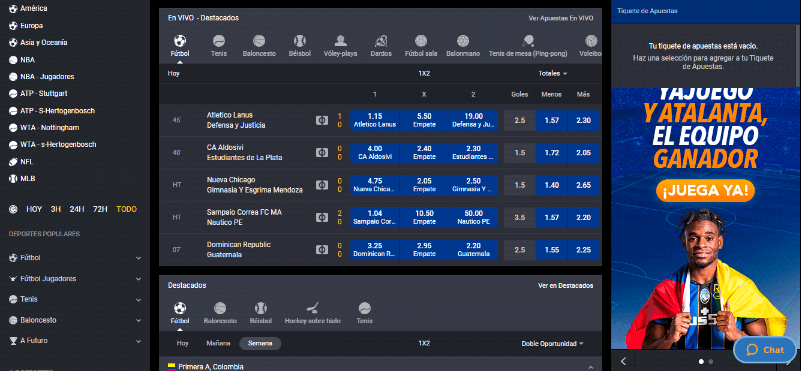This screenshot has height=371, width=801.
Task: Select Hoy pill in lower Destacados
Action: 182,343
